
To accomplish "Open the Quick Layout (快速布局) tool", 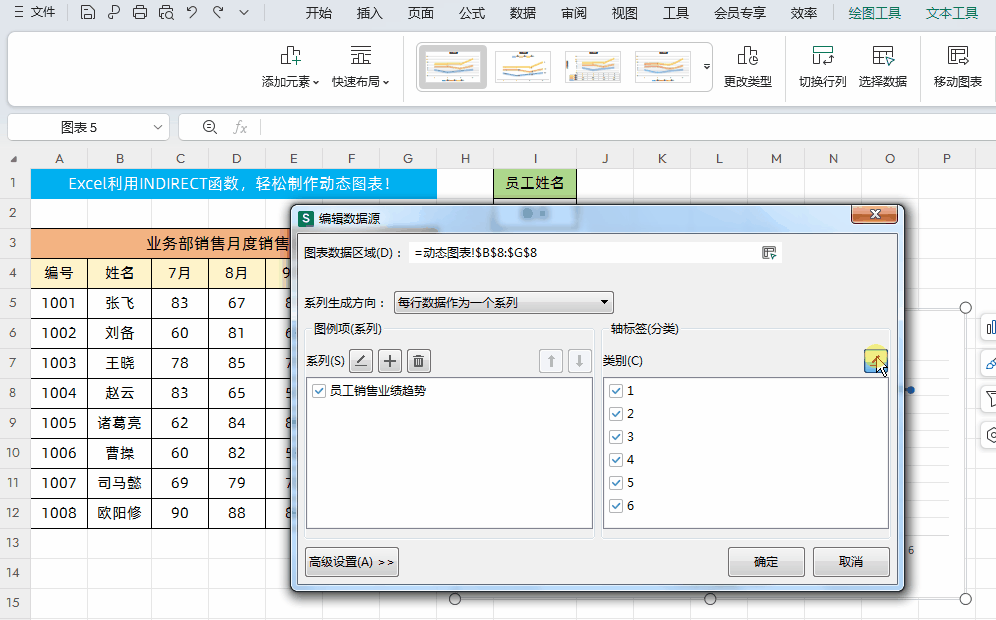I will (x=360, y=66).
